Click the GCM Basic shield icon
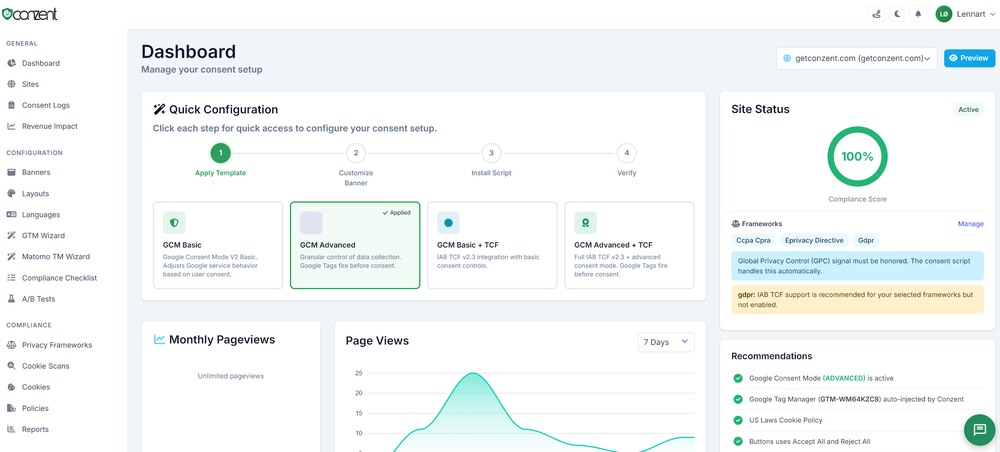Image resolution: width=1000 pixels, height=452 pixels. coord(174,222)
